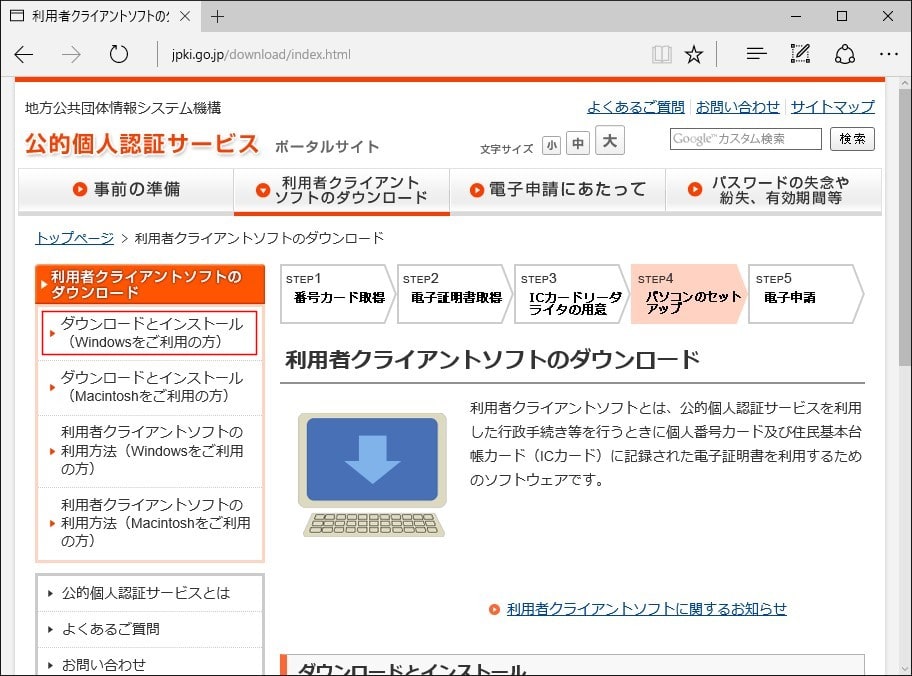Expand 公的個人認証サービスとは sidebar item
This screenshot has height=676, width=912.
tap(146, 593)
